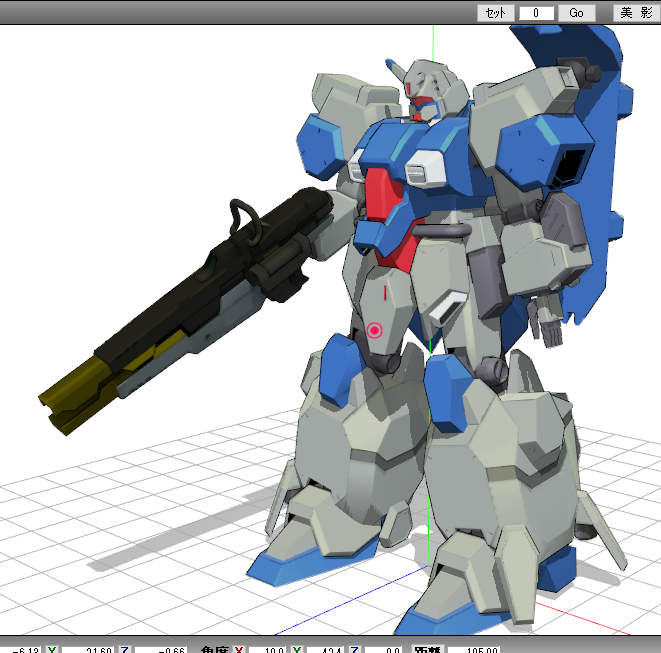Click the camera Z position field showing -0.66
The width and height of the screenshot is (661, 653).
161,650
